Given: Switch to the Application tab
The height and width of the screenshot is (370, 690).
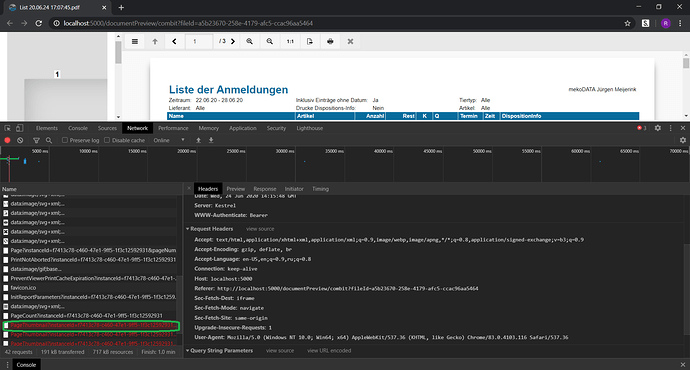Looking at the screenshot, I should click(242, 128).
